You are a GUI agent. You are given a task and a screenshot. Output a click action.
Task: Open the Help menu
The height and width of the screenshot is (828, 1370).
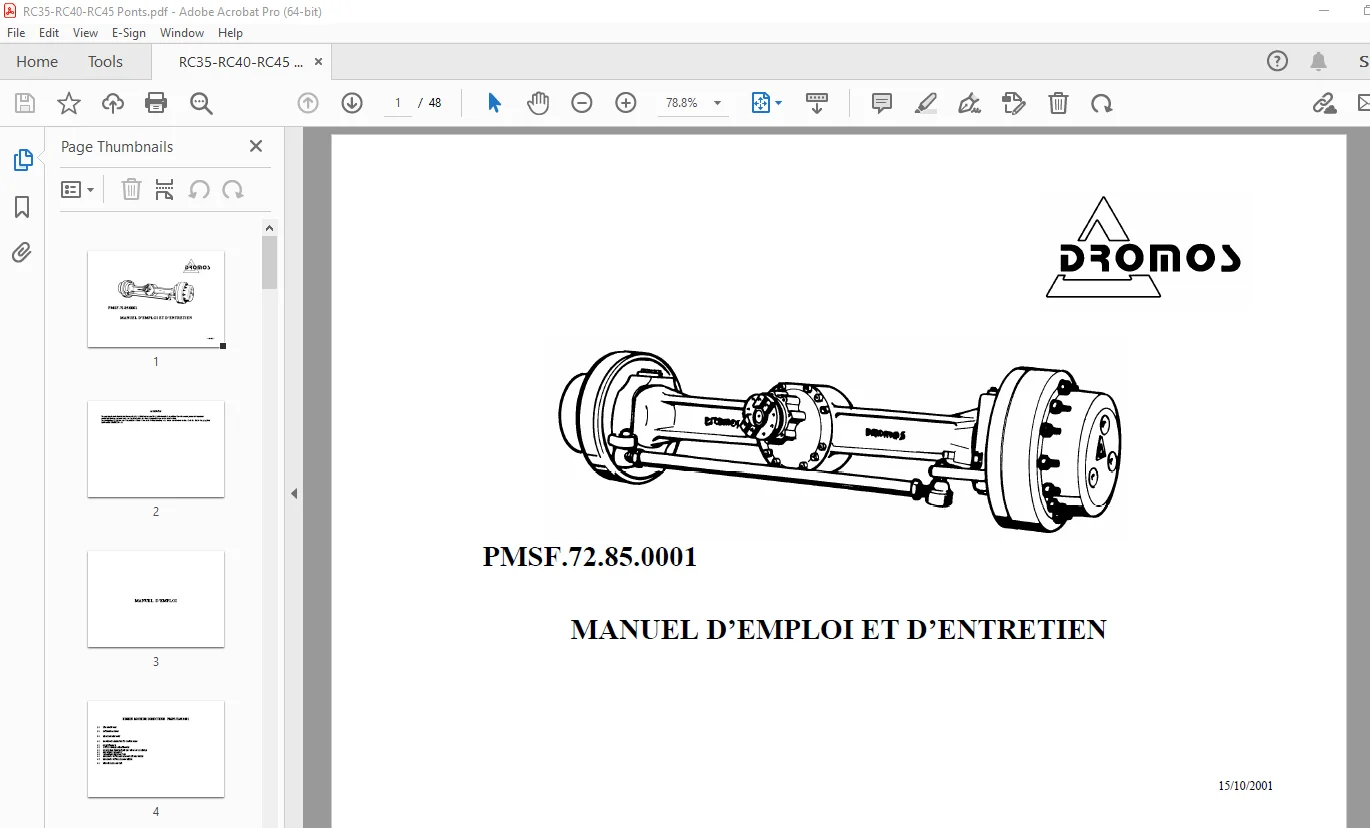point(231,33)
